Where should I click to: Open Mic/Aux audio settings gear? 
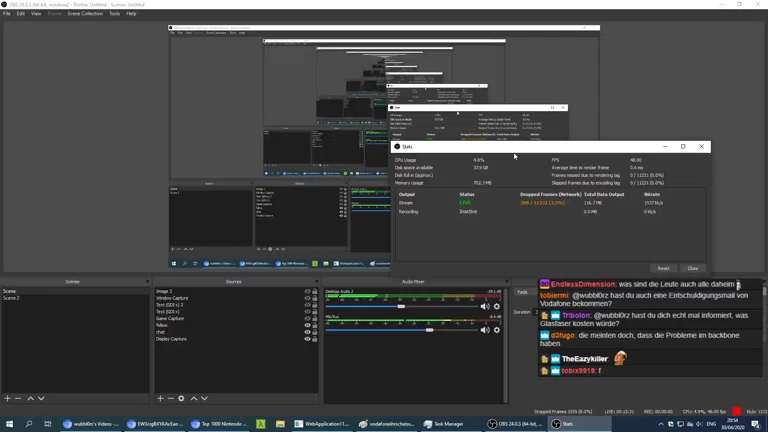(496, 330)
